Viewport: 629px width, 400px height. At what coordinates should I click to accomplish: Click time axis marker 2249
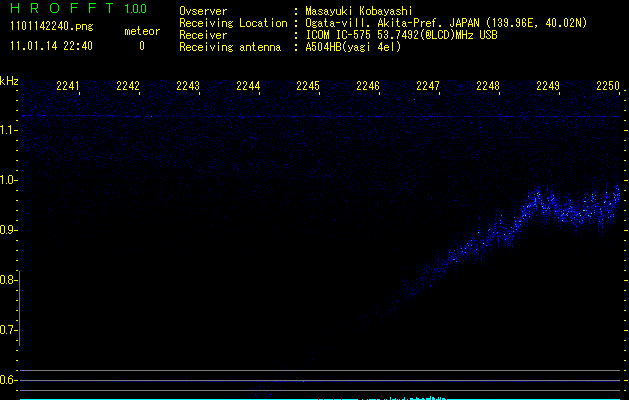tap(548, 86)
